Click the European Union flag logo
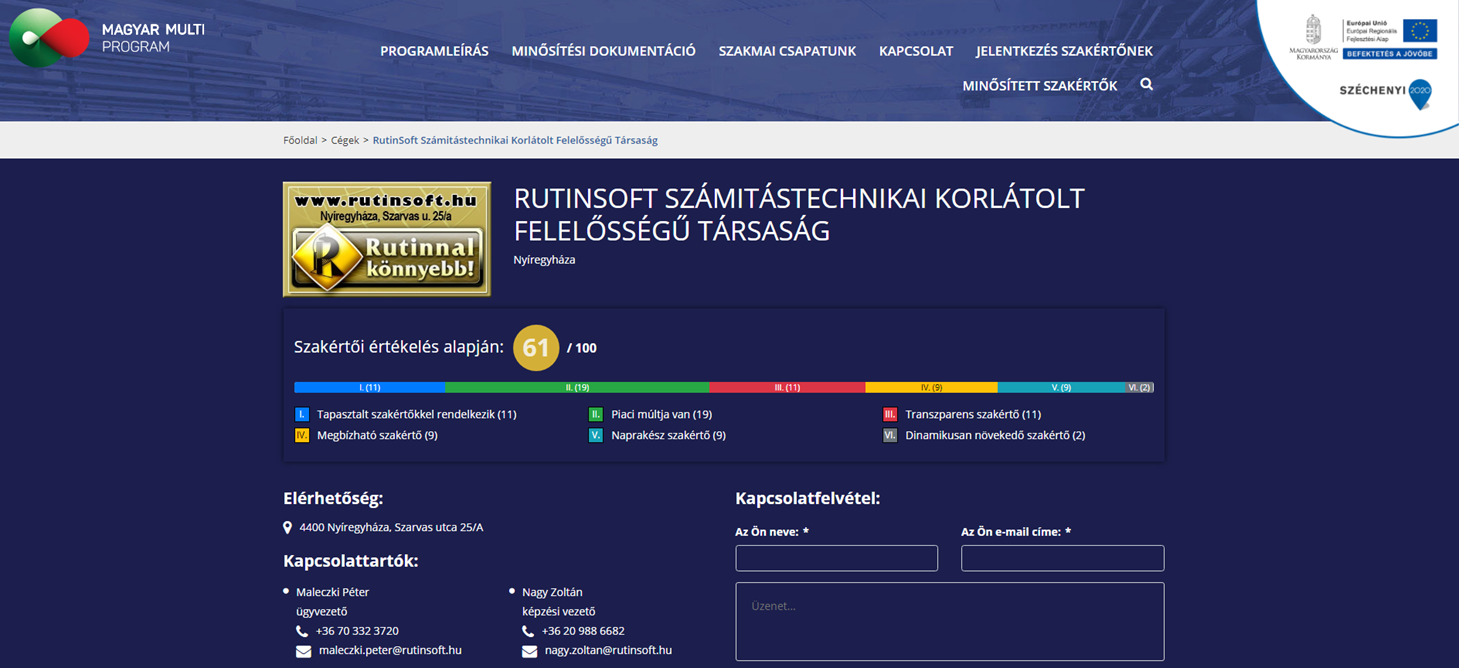The image size is (1459, 668). point(1420,31)
